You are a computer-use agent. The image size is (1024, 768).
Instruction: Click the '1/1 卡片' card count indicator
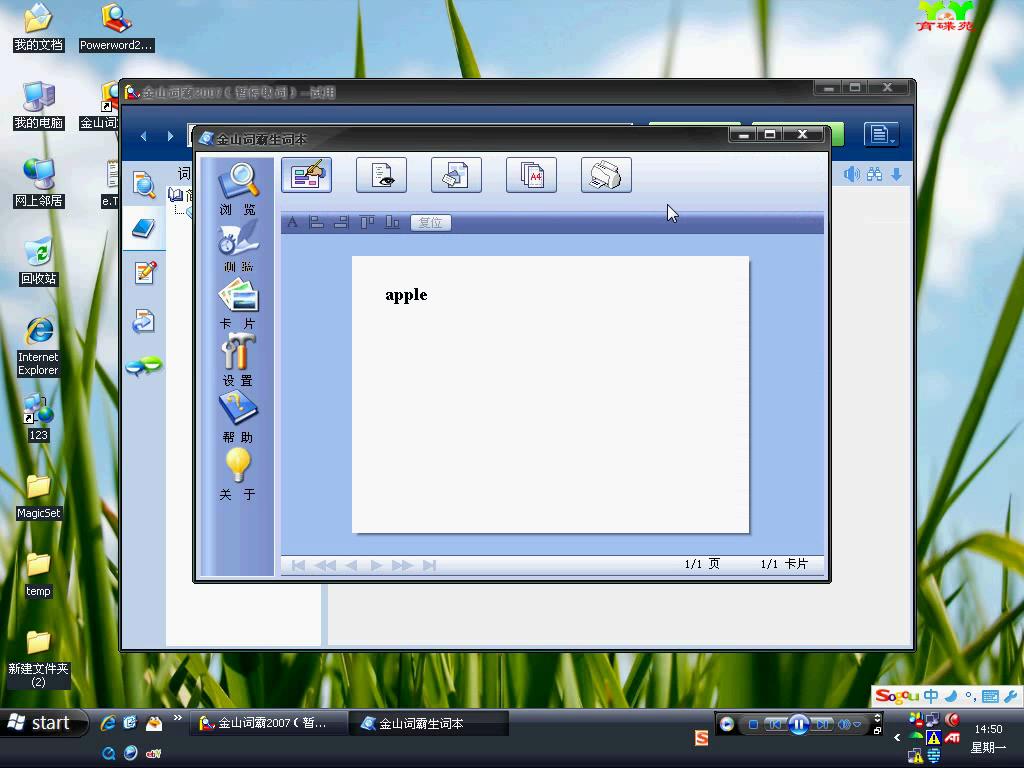point(784,564)
